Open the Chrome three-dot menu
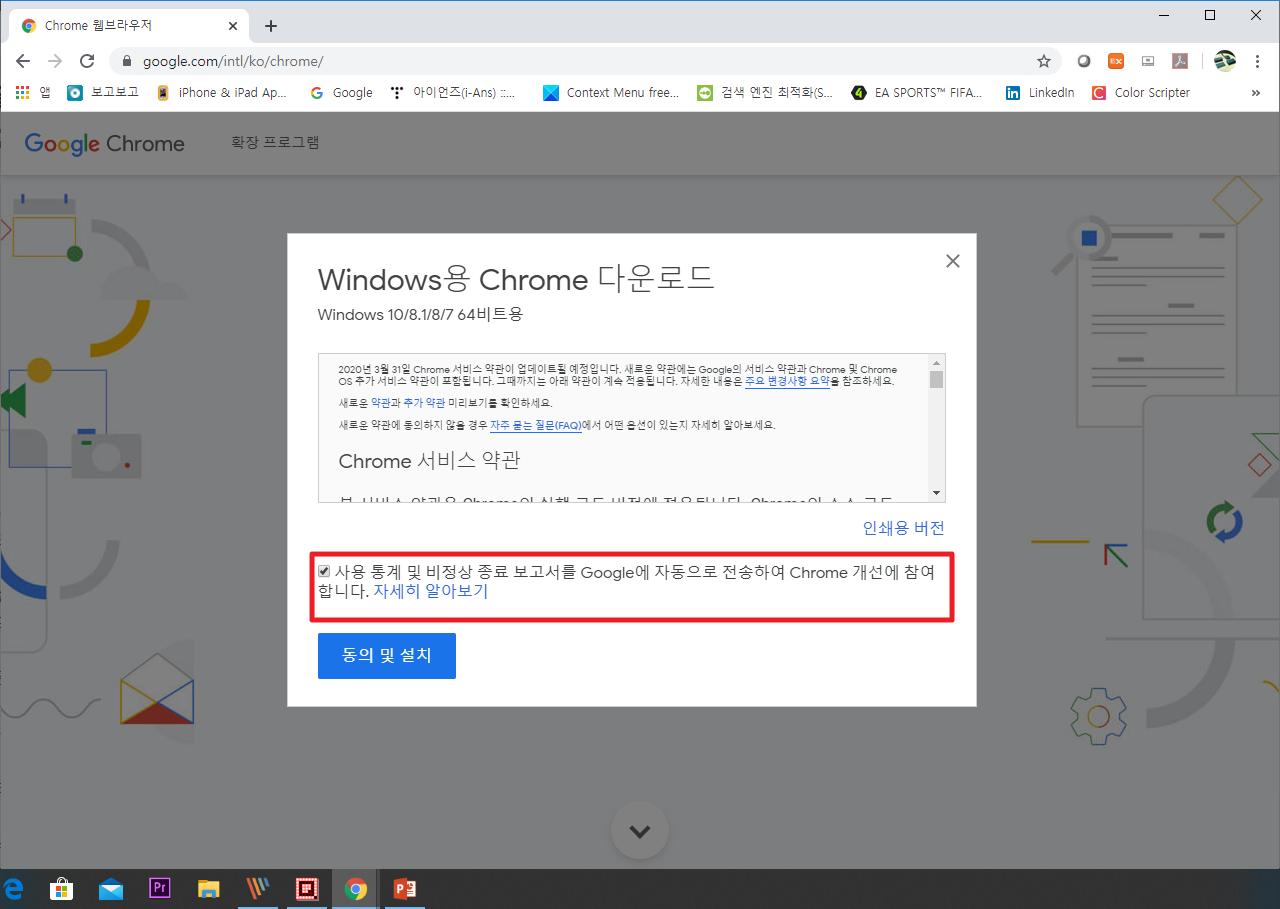Screen dimensions: 1280x909 click(x=1258, y=61)
